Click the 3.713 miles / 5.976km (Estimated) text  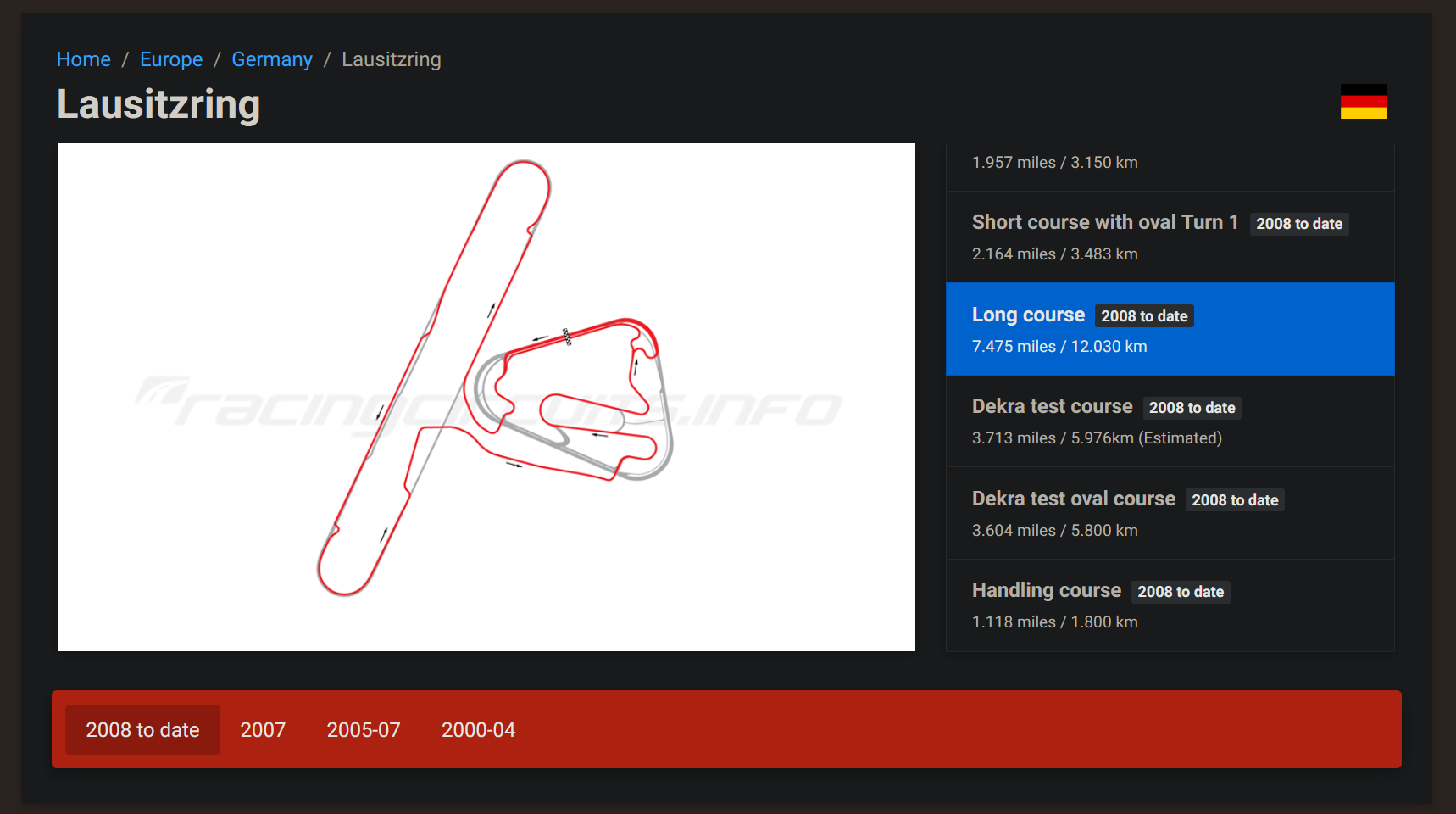[1097, 438]
